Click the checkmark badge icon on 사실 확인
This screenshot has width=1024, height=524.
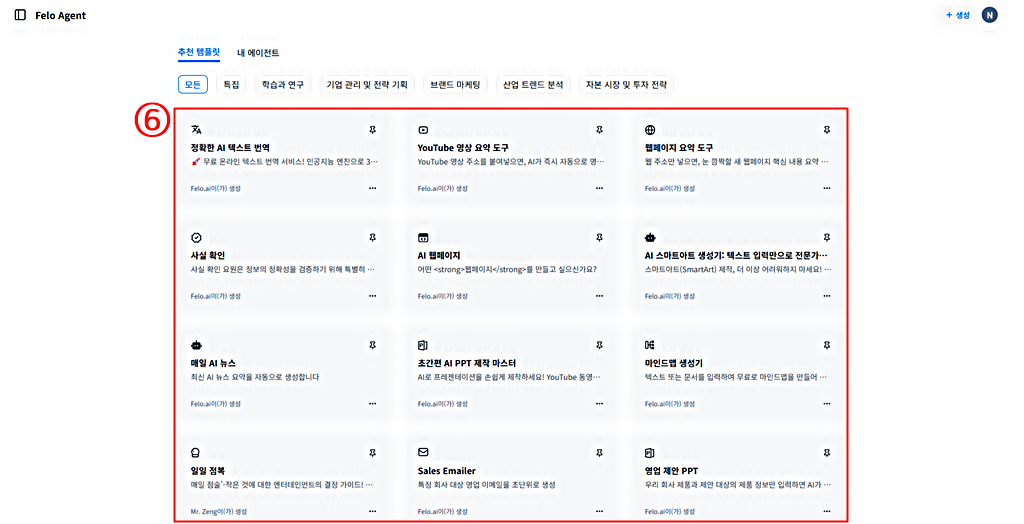[x=196, y=238]
